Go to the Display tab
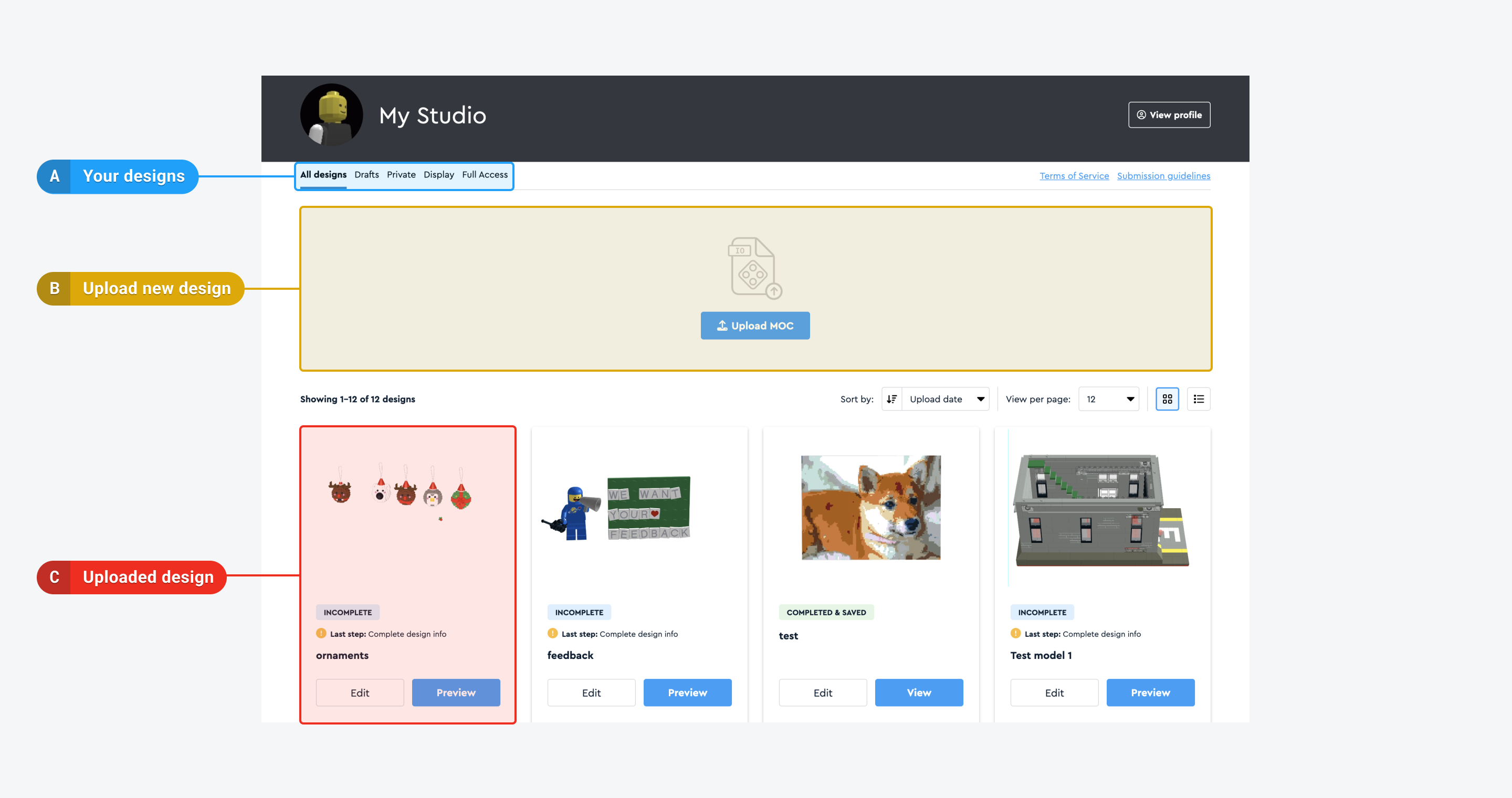 439,175
